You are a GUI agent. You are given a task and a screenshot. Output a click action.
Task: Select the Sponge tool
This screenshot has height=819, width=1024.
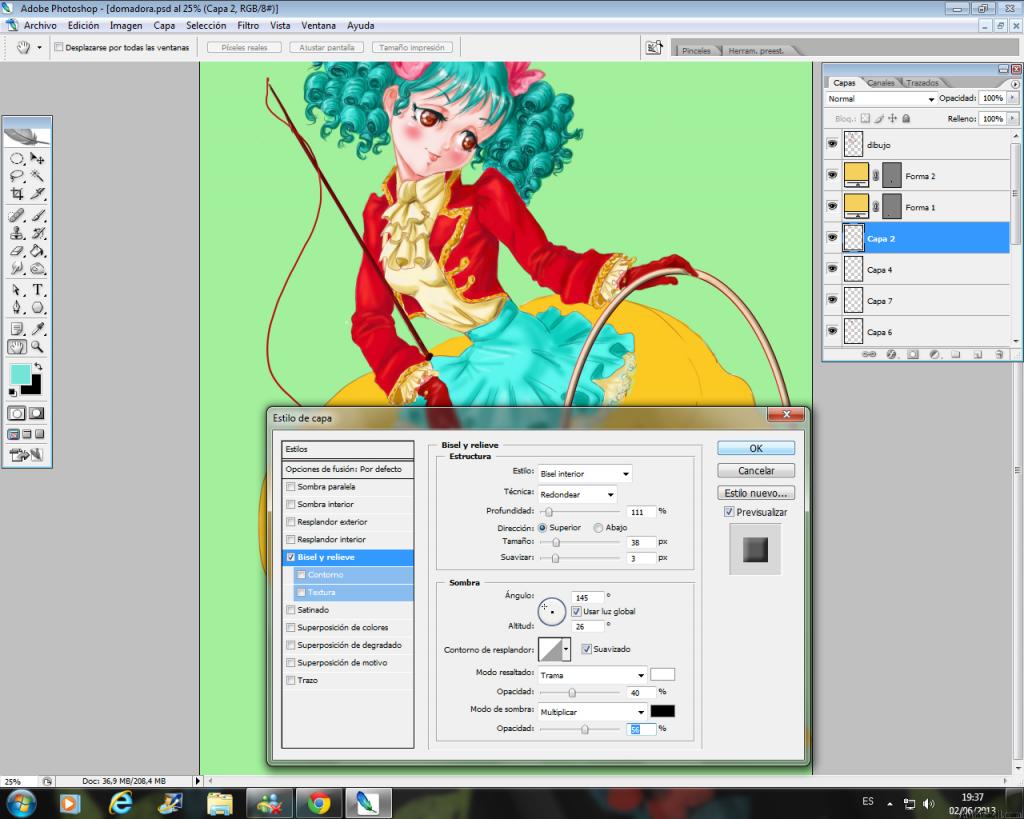pyautogui.click(x=37, y=268)
